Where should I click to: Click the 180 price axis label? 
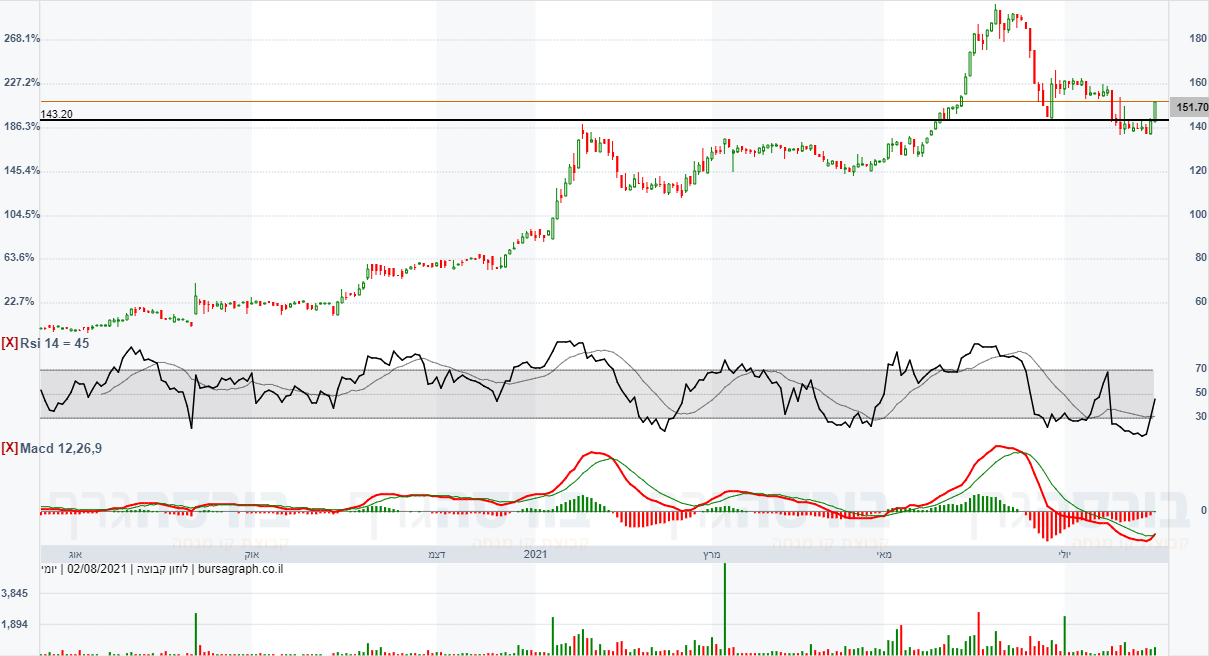pos(1198,39)
